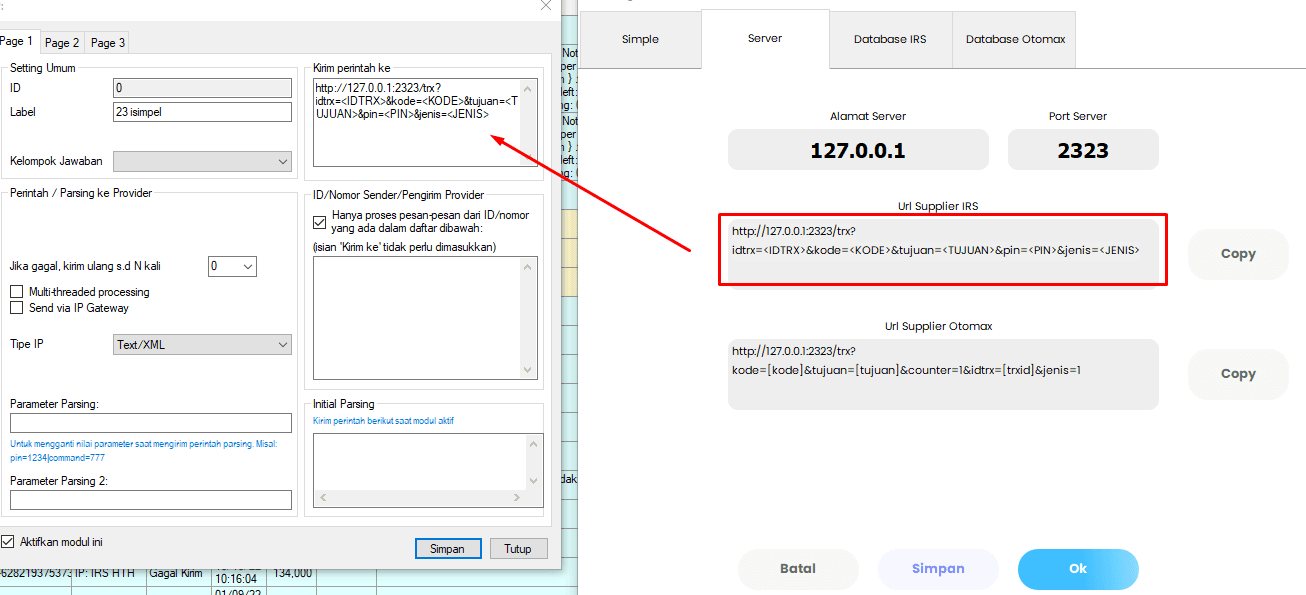Click the Label input field

point(202,112)
